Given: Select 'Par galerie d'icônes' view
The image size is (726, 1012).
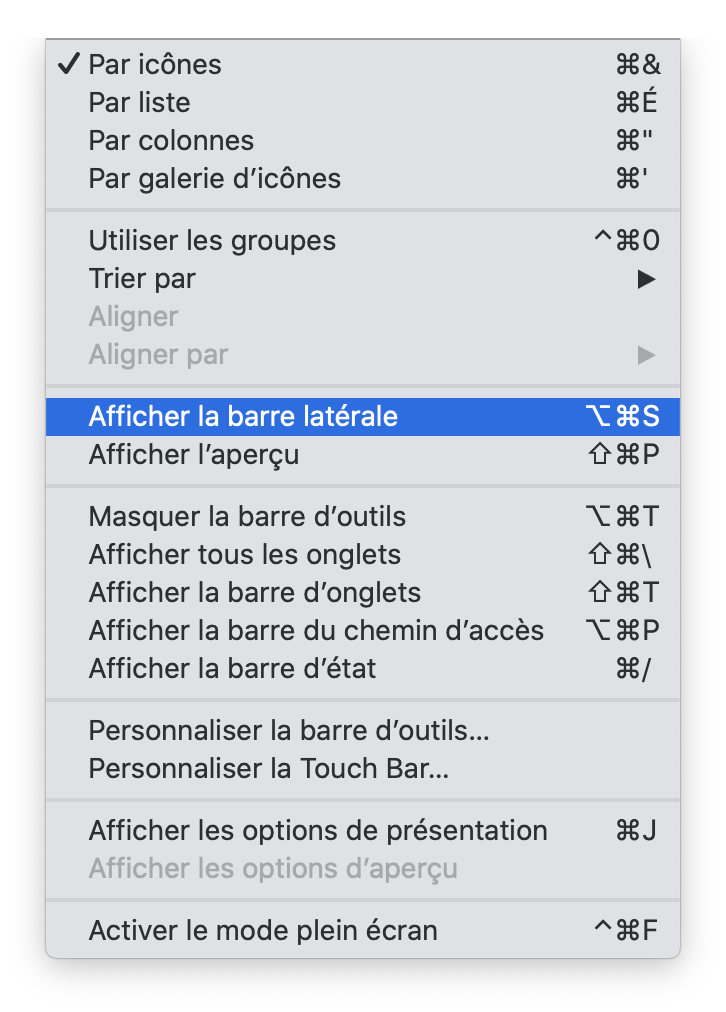Looking at the screenshot, I should 214,179.
